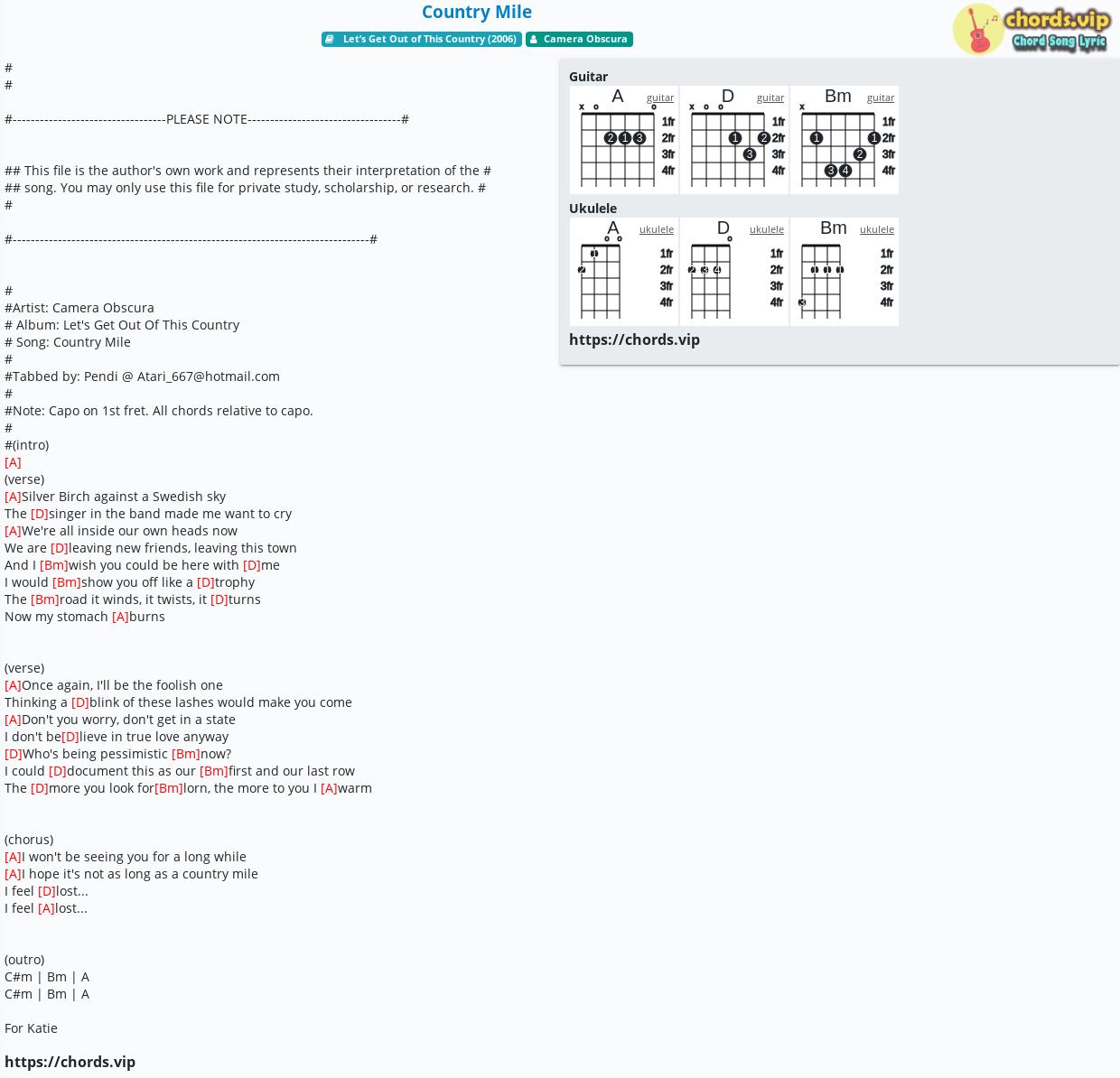
Task: Select the ukulele Bm chord diagram
Action: coord(845,272)
